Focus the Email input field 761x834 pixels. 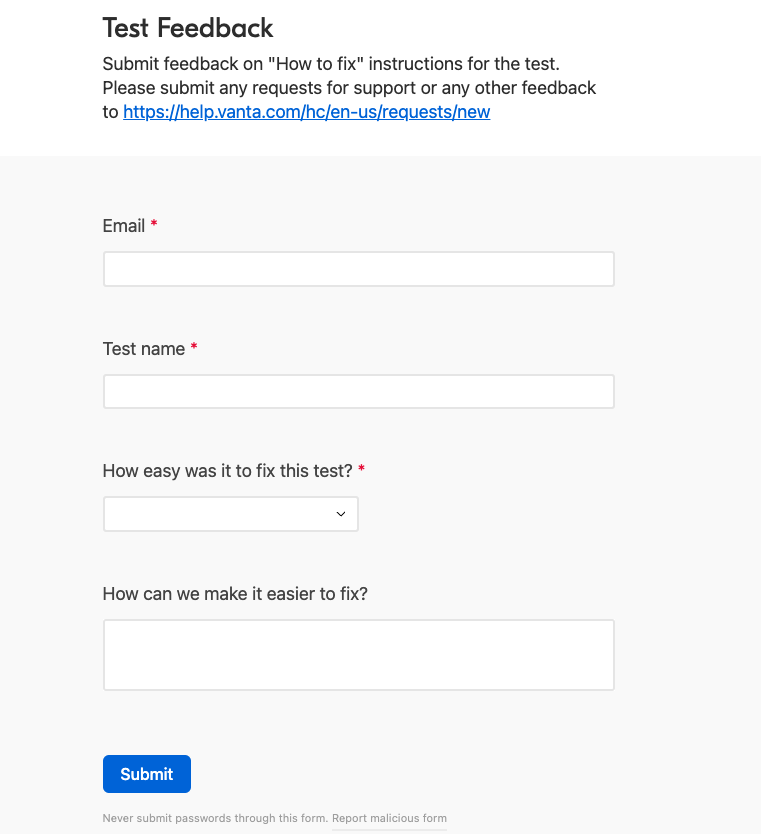click(359, 269)
